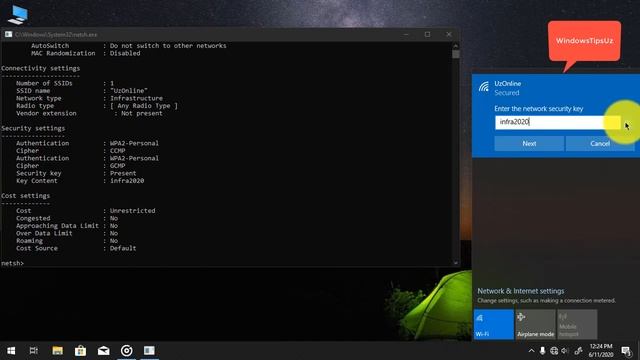640x360 pixels.
Task: Show hidden system tray icons
Action: [x=531, y=351]
